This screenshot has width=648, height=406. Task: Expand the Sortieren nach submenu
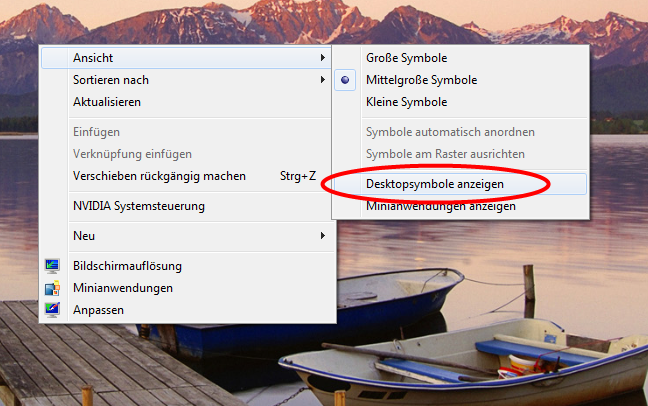(x=186, y=80)
